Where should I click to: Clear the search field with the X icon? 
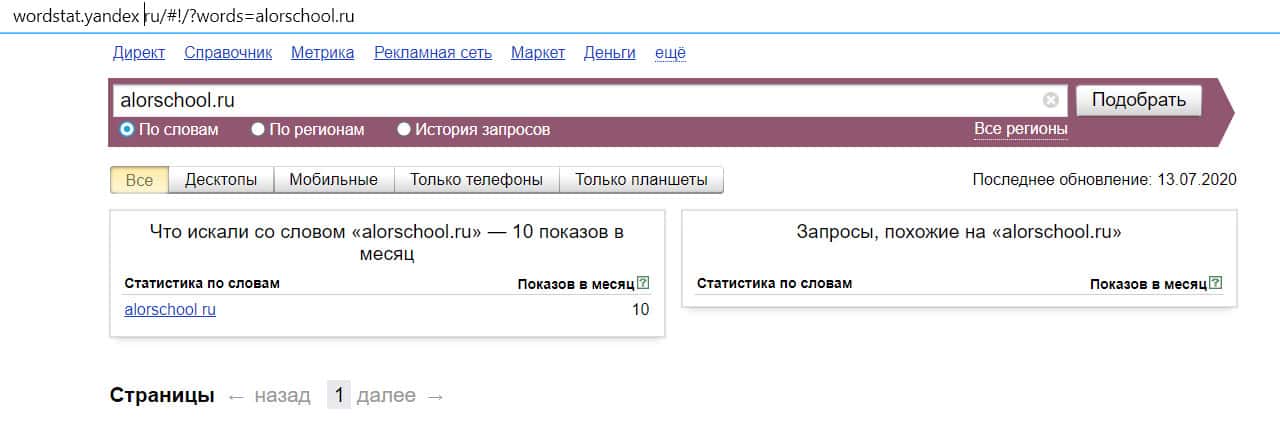point(1050,100)
